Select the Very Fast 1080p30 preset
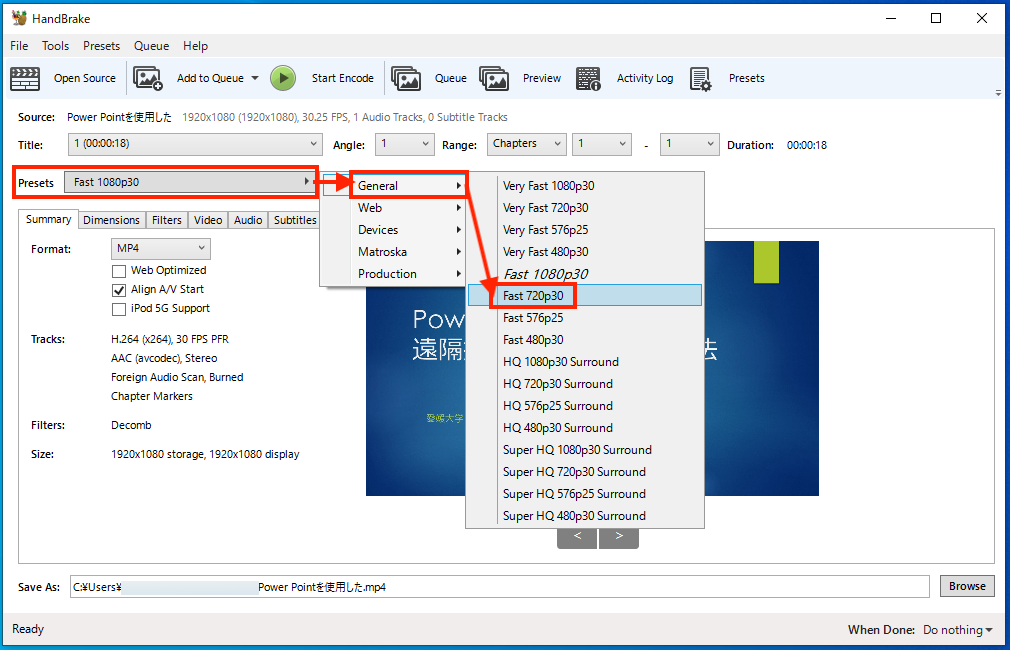The height and width of the screenshot is (650, 1010). click(585, 186)
